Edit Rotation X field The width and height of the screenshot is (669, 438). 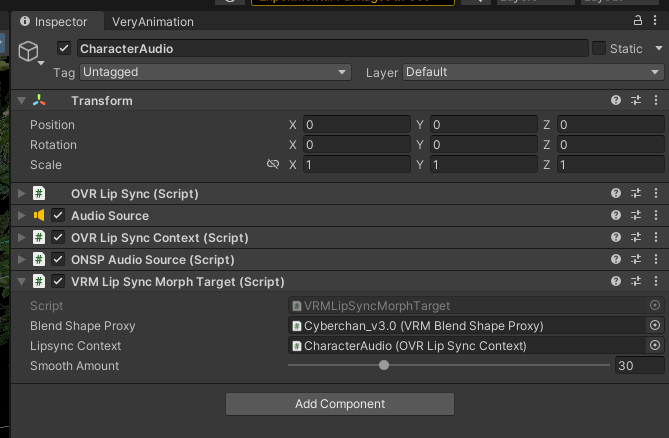[357, 145]
